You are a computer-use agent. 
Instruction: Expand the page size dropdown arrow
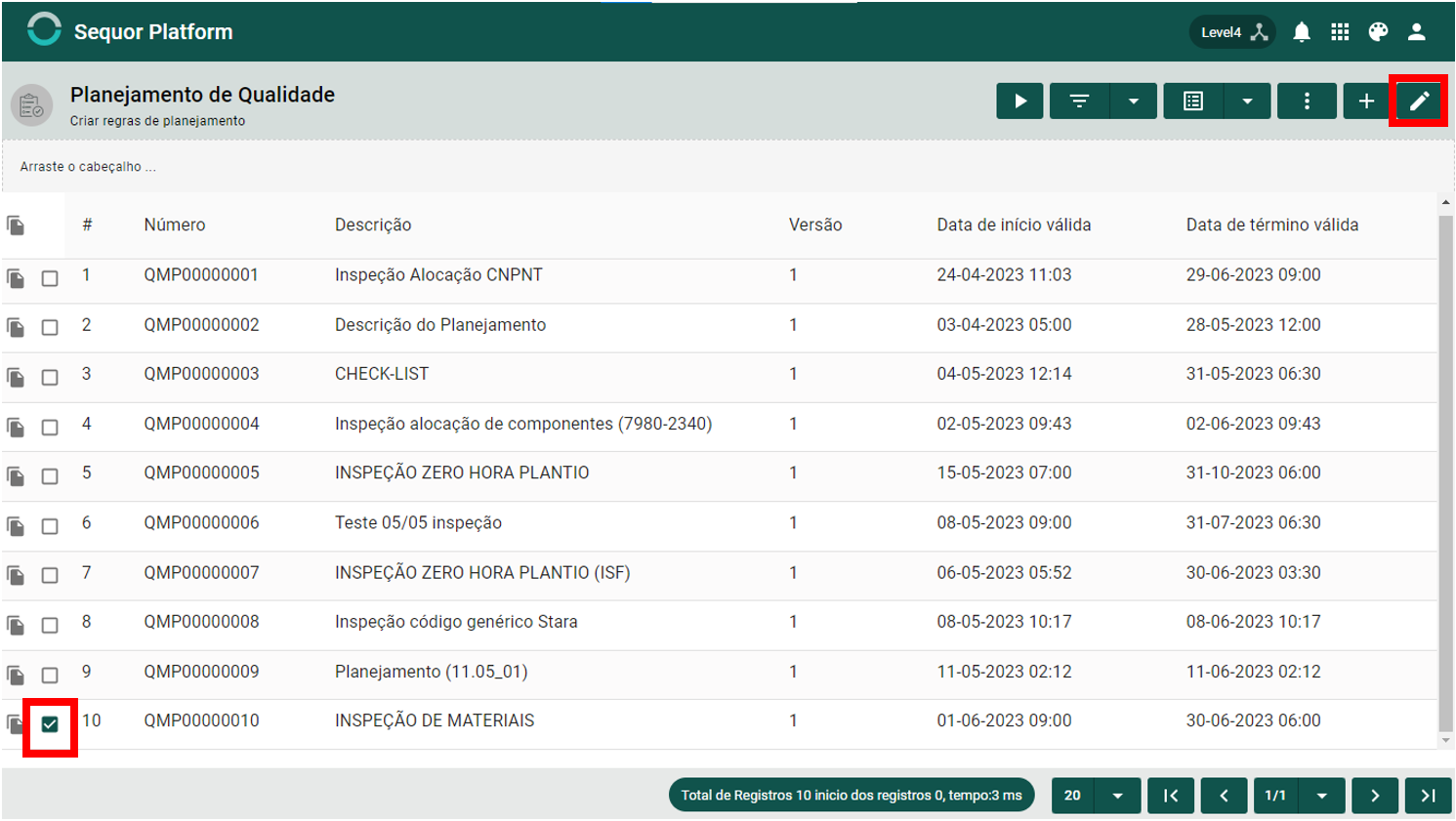point(1118,795)
